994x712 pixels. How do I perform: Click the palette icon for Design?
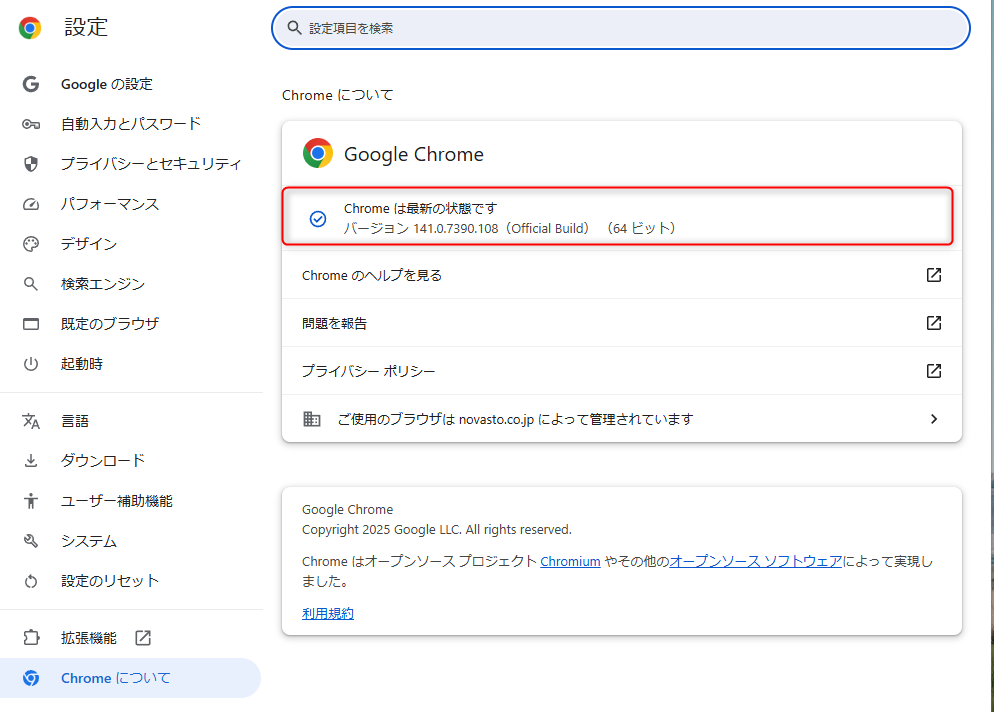31,244
